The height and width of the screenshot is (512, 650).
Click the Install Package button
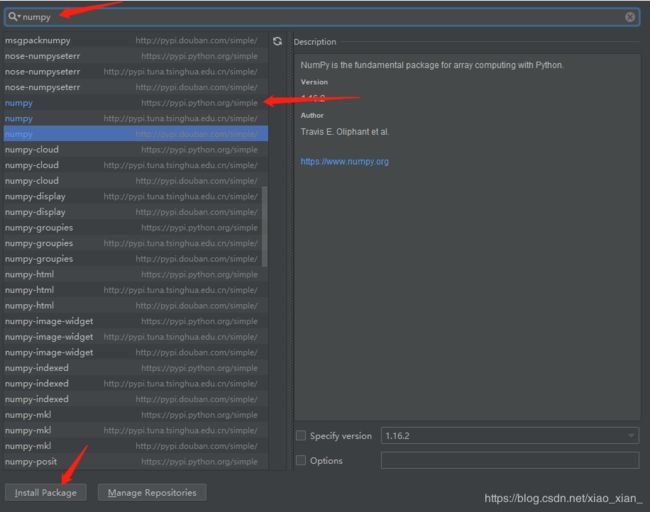point(46,493)
